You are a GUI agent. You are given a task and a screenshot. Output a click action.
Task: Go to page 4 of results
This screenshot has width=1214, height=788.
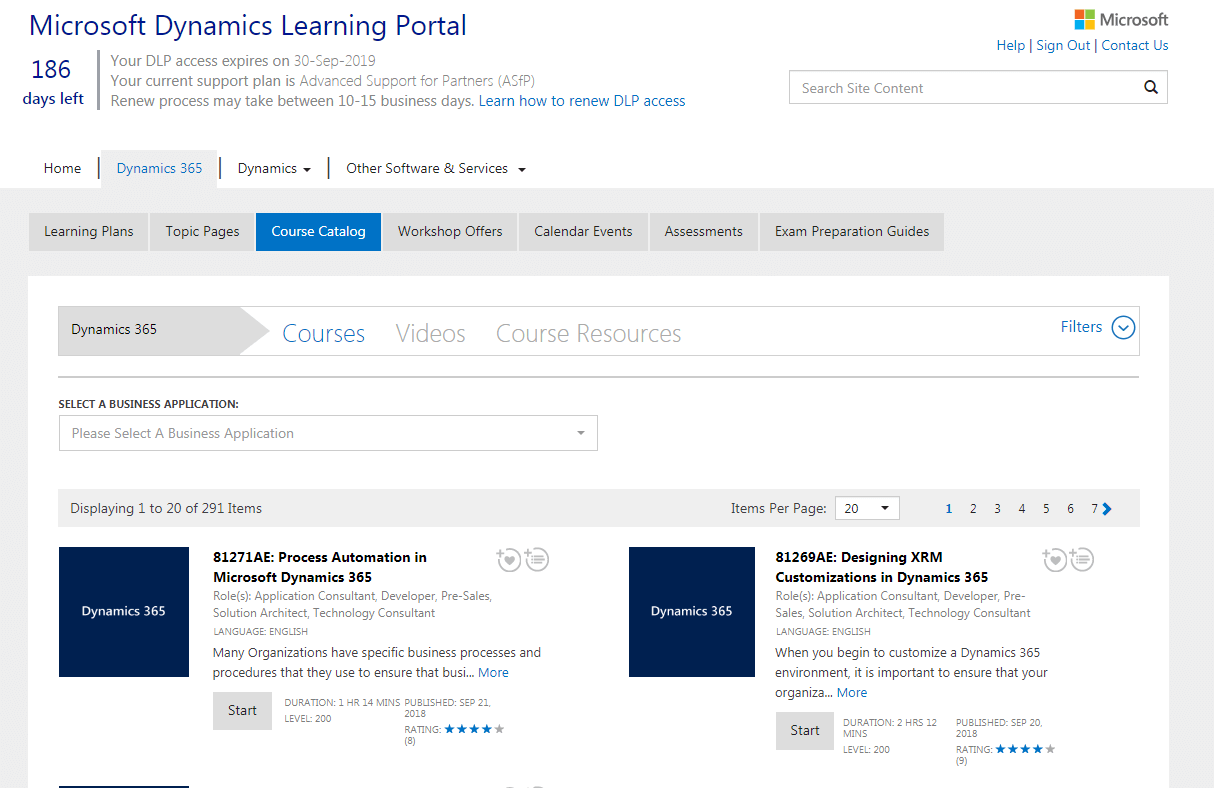[1022, 509]
